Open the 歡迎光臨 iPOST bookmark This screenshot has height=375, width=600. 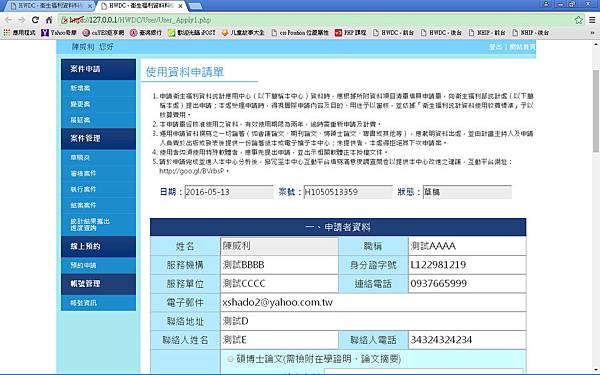192,33
